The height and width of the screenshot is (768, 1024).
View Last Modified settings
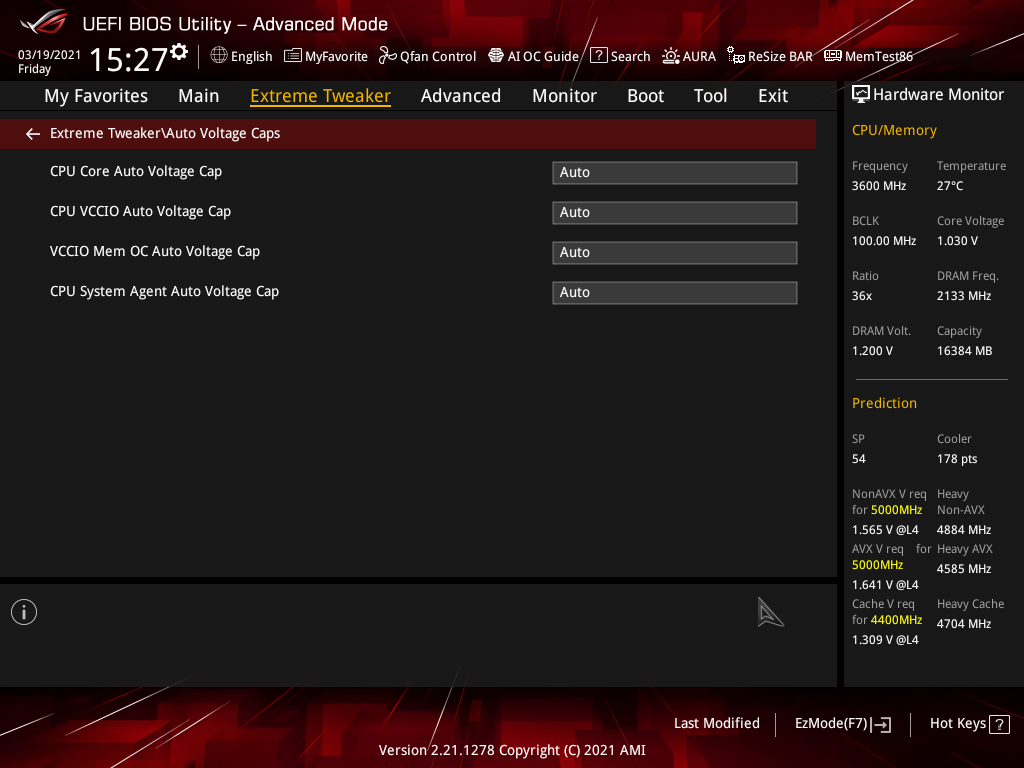point(716,724)
